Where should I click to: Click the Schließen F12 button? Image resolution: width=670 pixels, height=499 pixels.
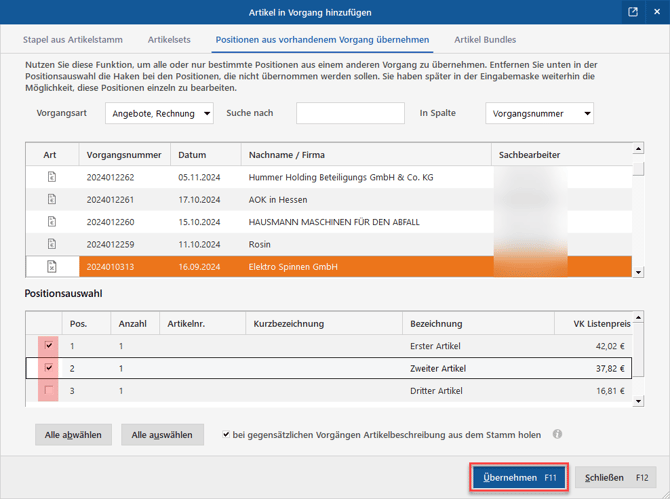pos(616,477)
